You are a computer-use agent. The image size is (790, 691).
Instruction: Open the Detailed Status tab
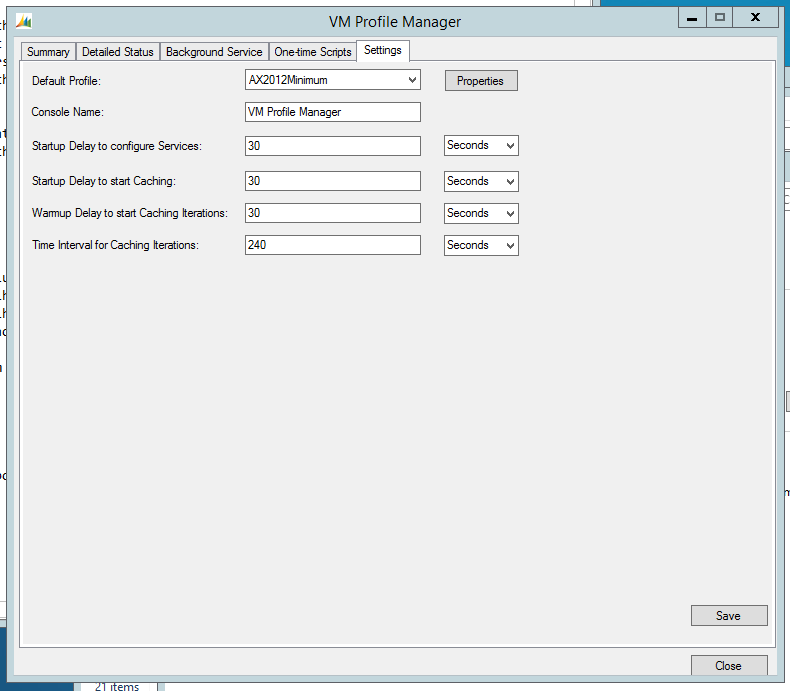point(117,52)
